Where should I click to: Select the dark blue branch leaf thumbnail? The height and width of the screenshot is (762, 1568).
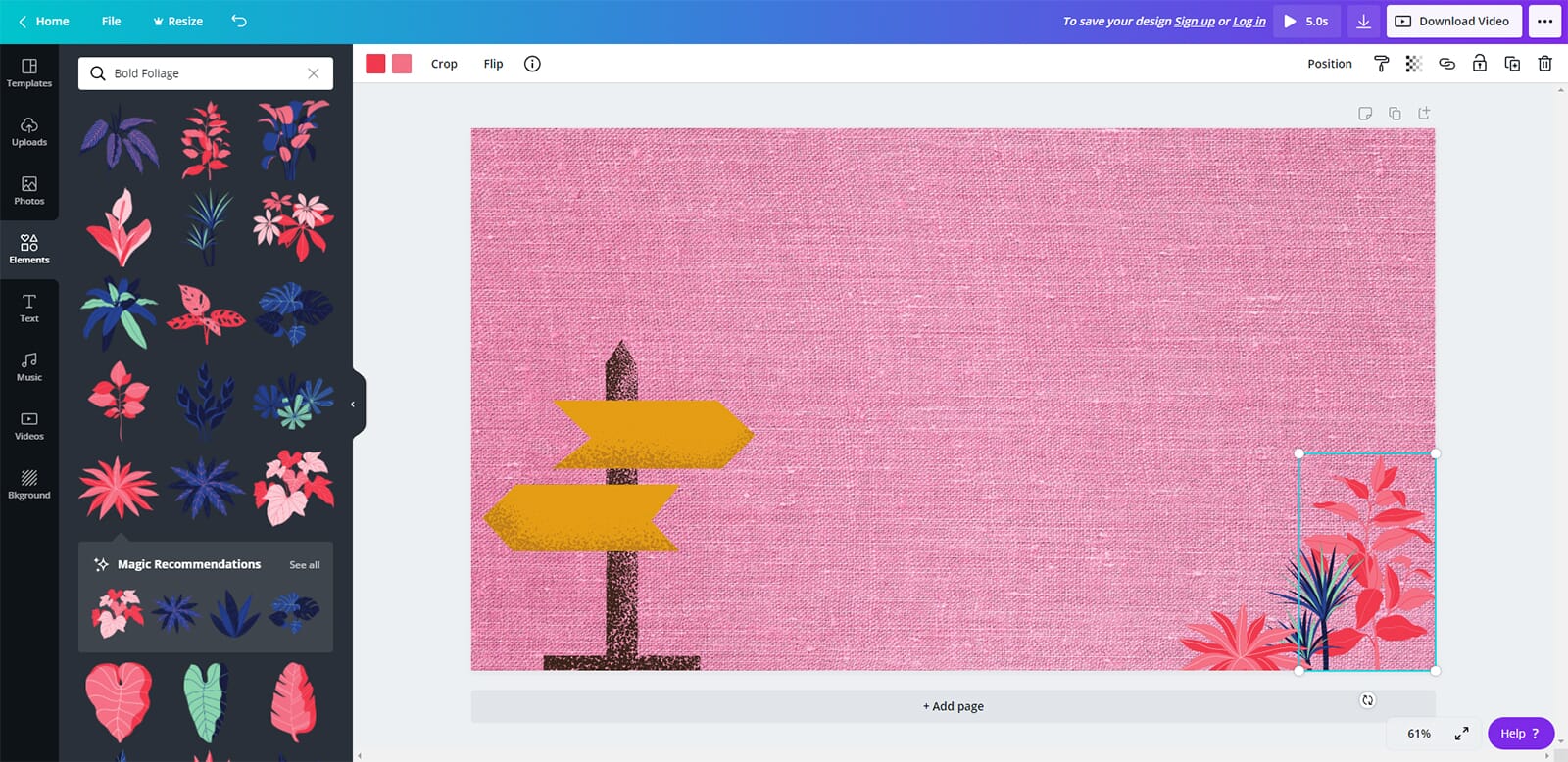pyautogui.click(x=206, y=401)
